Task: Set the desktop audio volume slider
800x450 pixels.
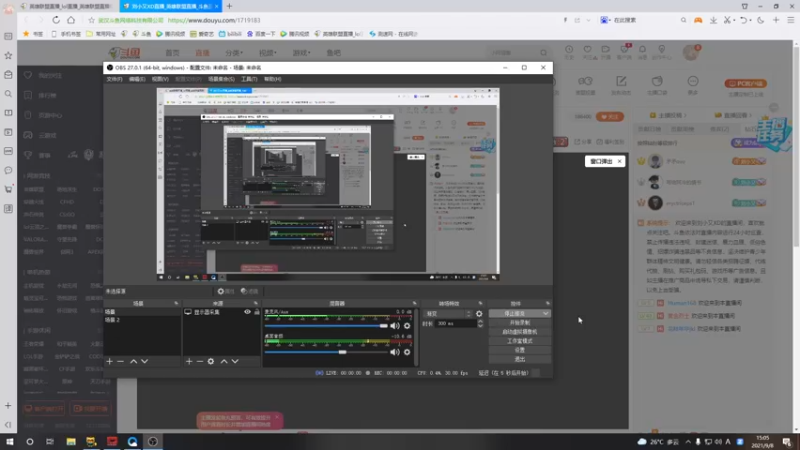Action: tap(327, 352)
